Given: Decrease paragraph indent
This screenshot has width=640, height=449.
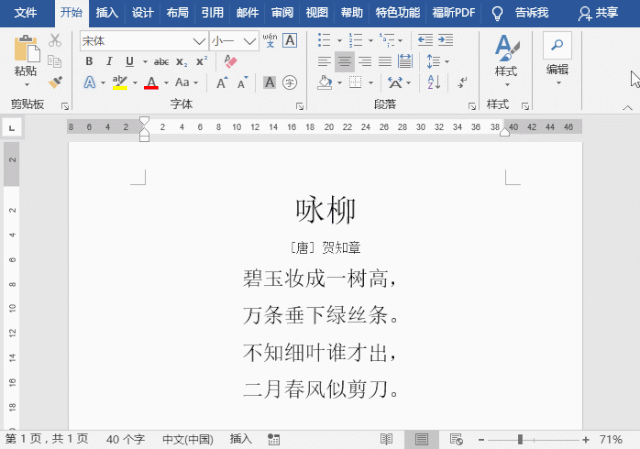Looking at the screenshot, I should point(425,40).
